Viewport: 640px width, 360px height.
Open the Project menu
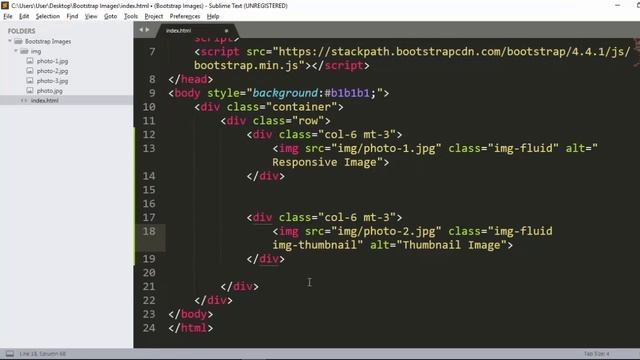coord(153,16)
